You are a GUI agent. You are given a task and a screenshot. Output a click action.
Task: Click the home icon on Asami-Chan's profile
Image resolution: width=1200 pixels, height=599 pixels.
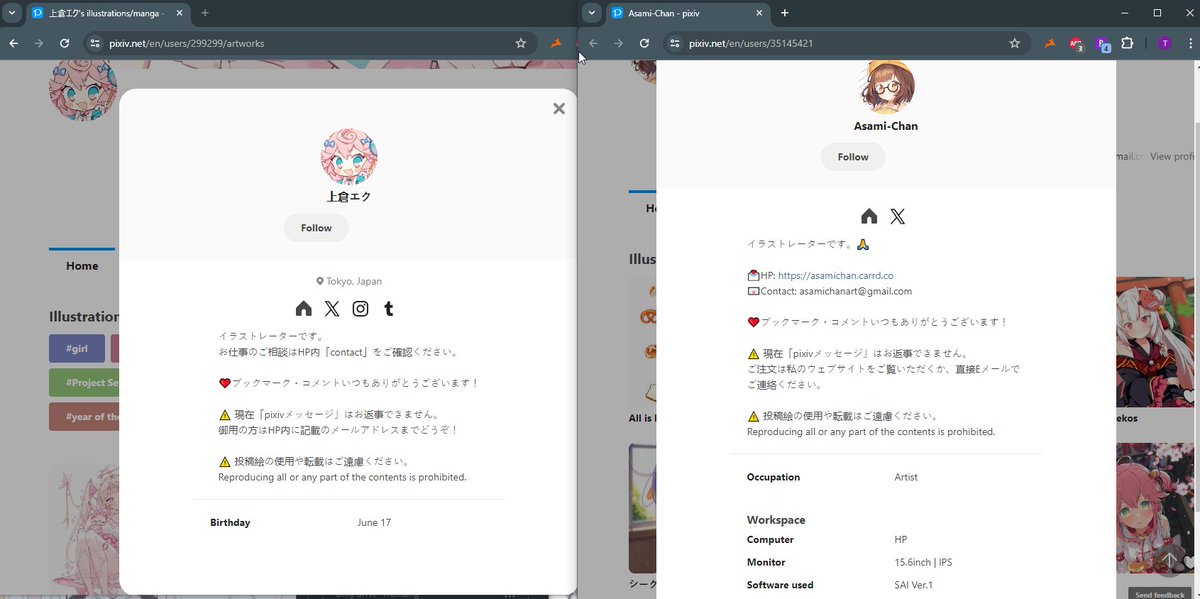[869, 216]
